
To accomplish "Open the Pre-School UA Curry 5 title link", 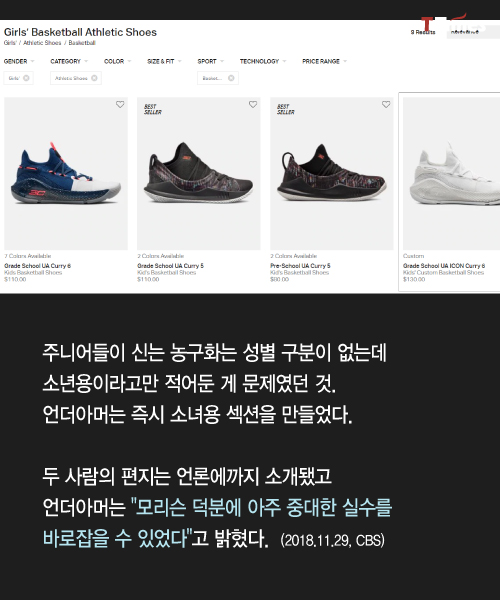I will pyautogui.click(x=300, y=266).
